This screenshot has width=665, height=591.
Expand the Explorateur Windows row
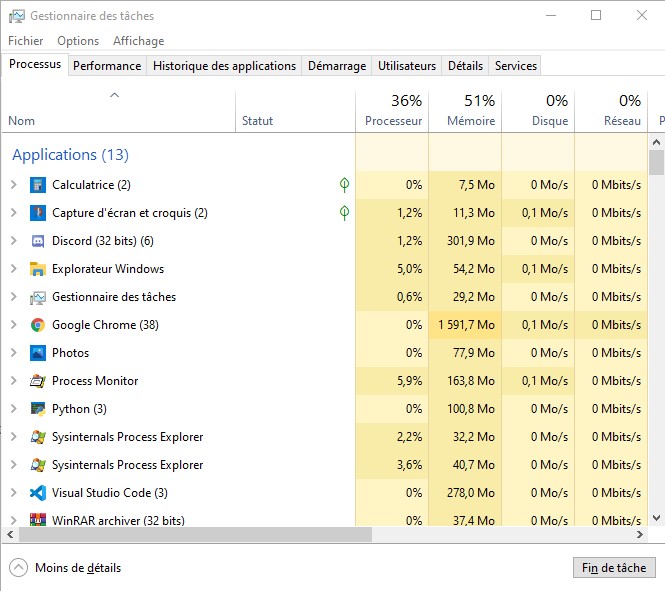click(14, 268)
